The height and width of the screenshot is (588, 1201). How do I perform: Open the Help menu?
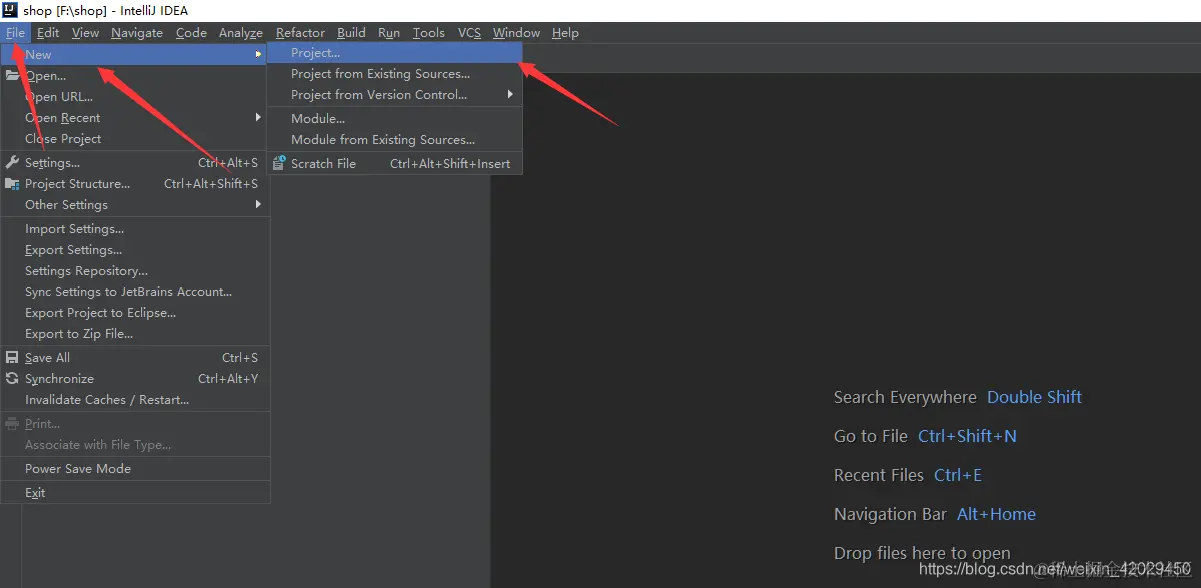click(x=565, y=33)
